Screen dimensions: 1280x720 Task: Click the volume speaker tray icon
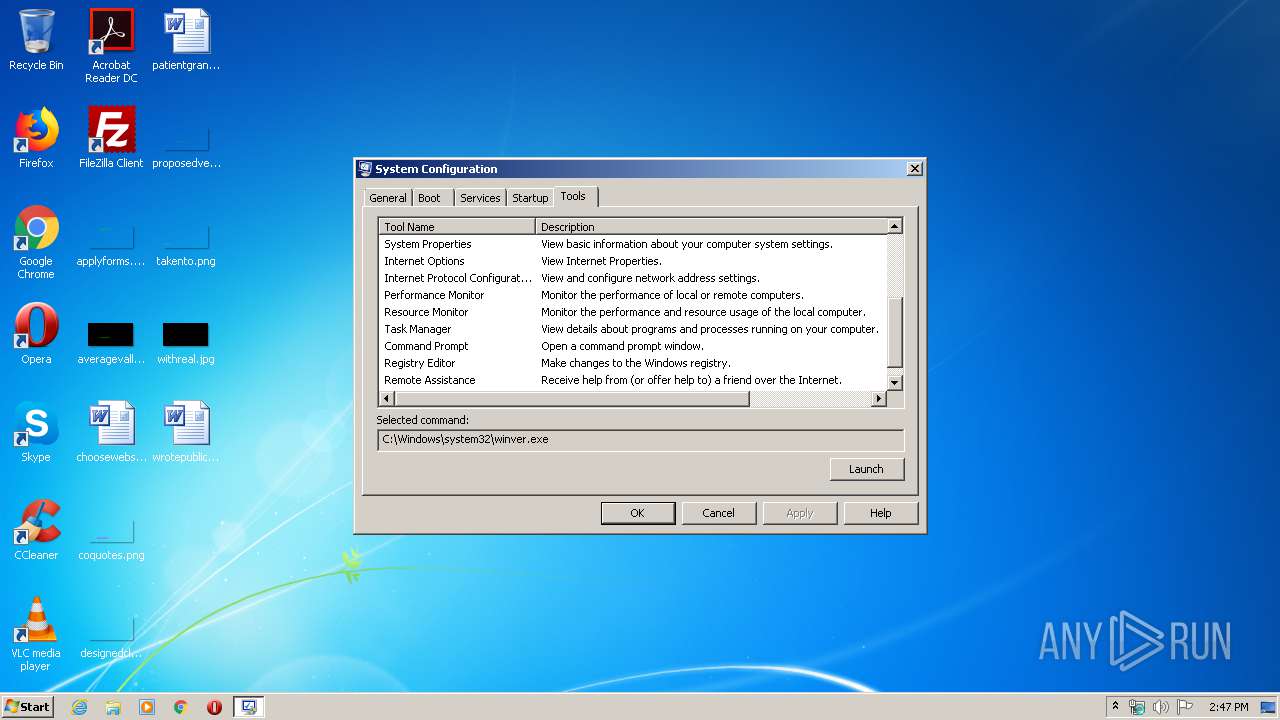point(1161,707)
